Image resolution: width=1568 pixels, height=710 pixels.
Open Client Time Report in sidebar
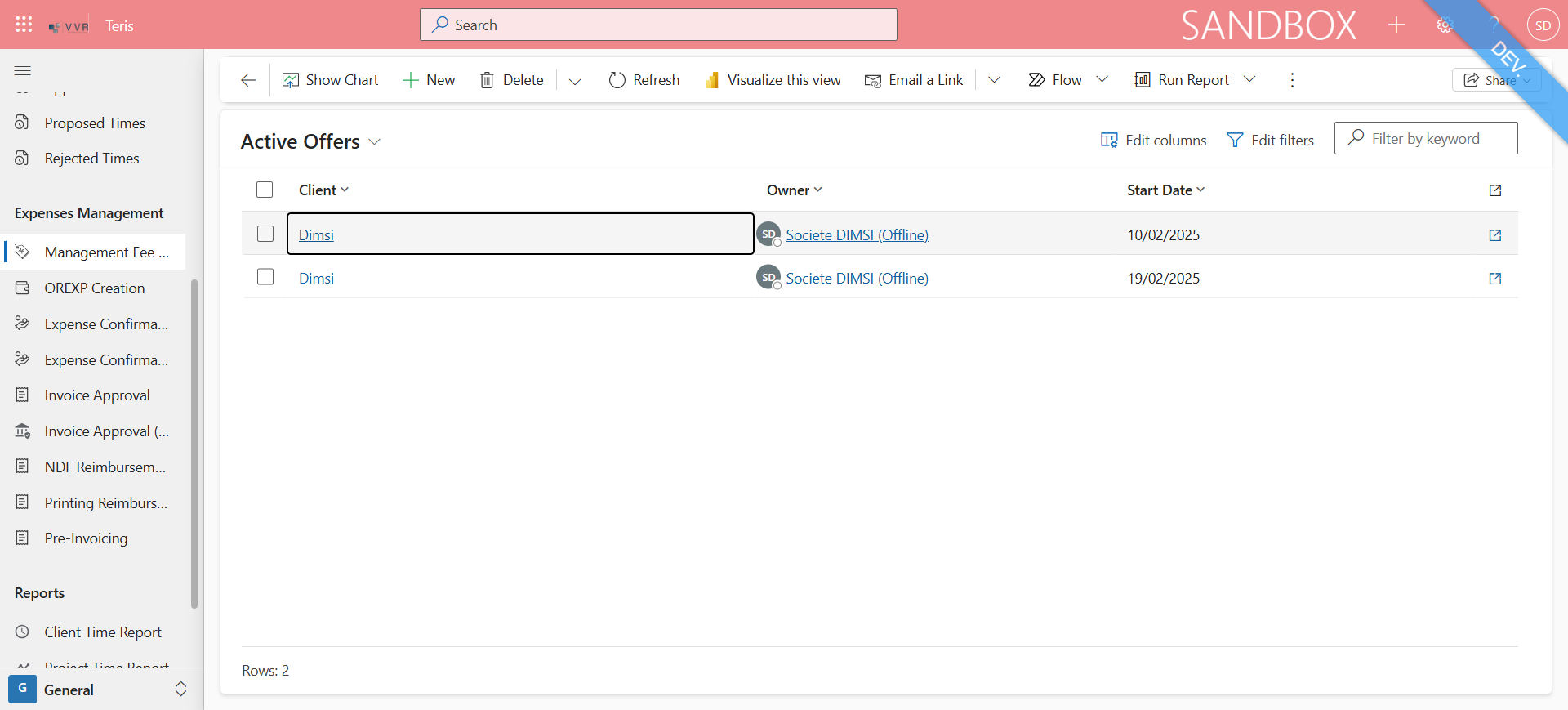(95, 632)
